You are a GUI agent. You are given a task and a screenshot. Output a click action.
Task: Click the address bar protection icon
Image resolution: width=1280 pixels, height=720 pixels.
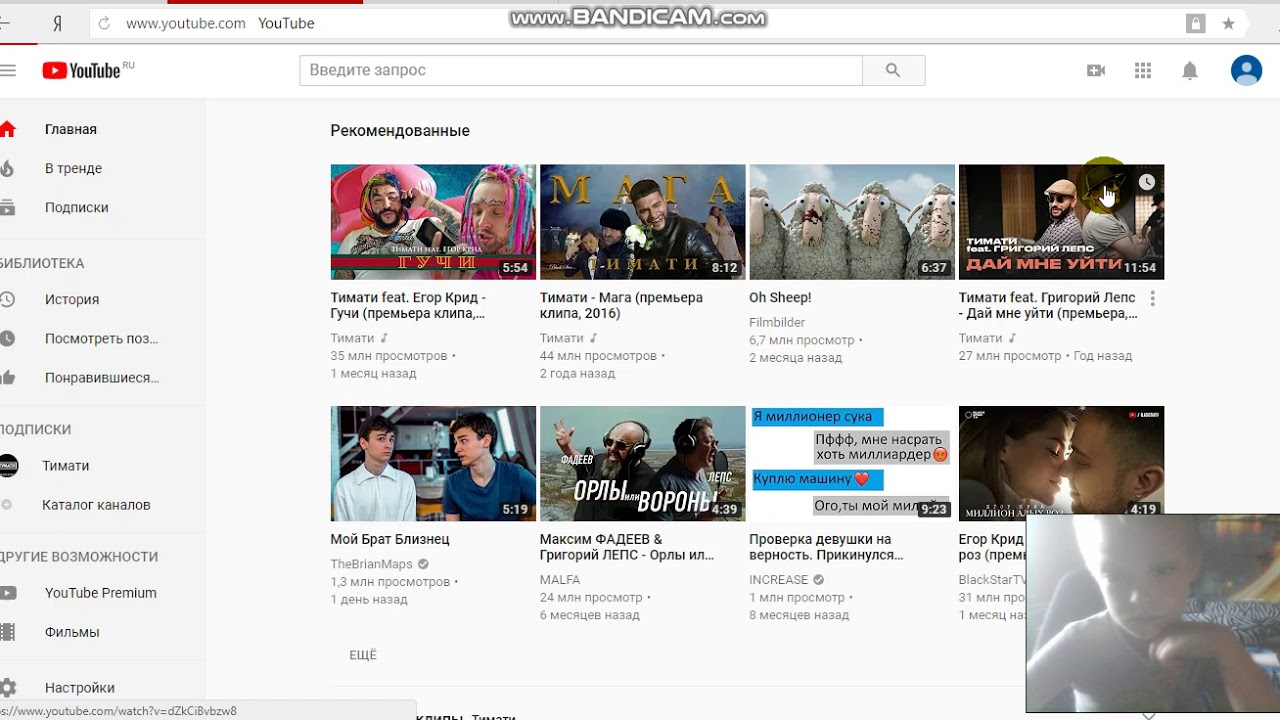[1195, 23]
